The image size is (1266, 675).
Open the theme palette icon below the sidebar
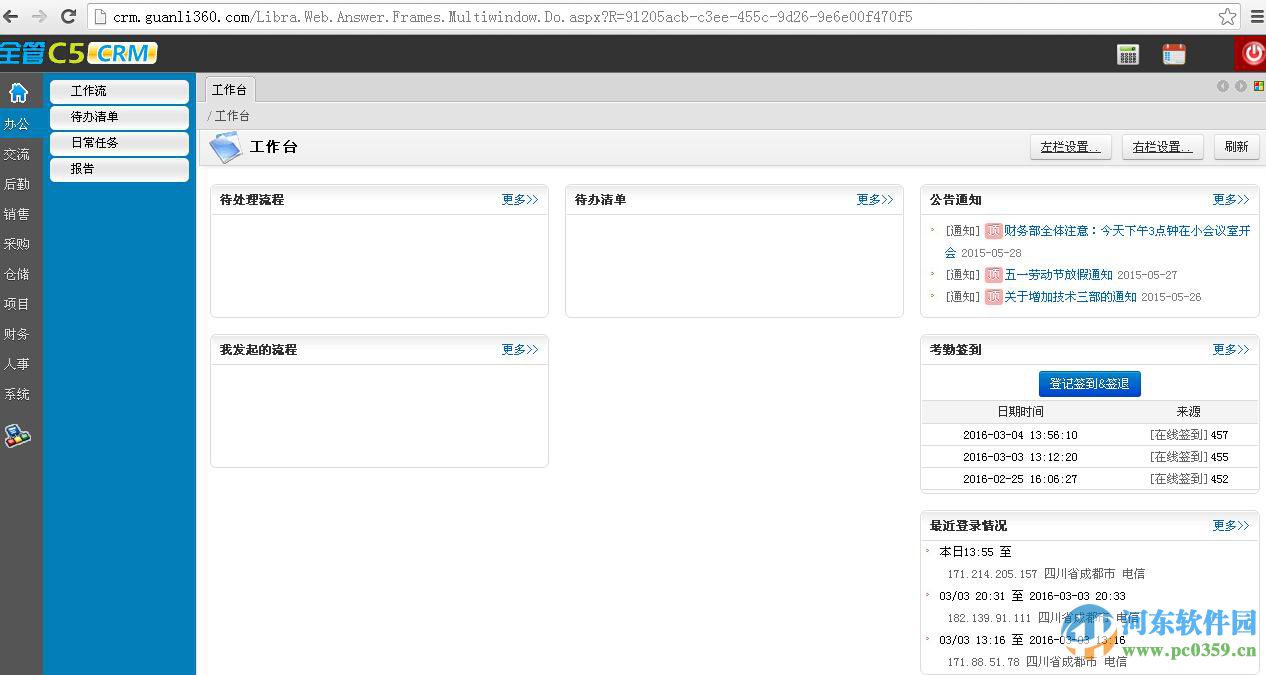[18, 435]
